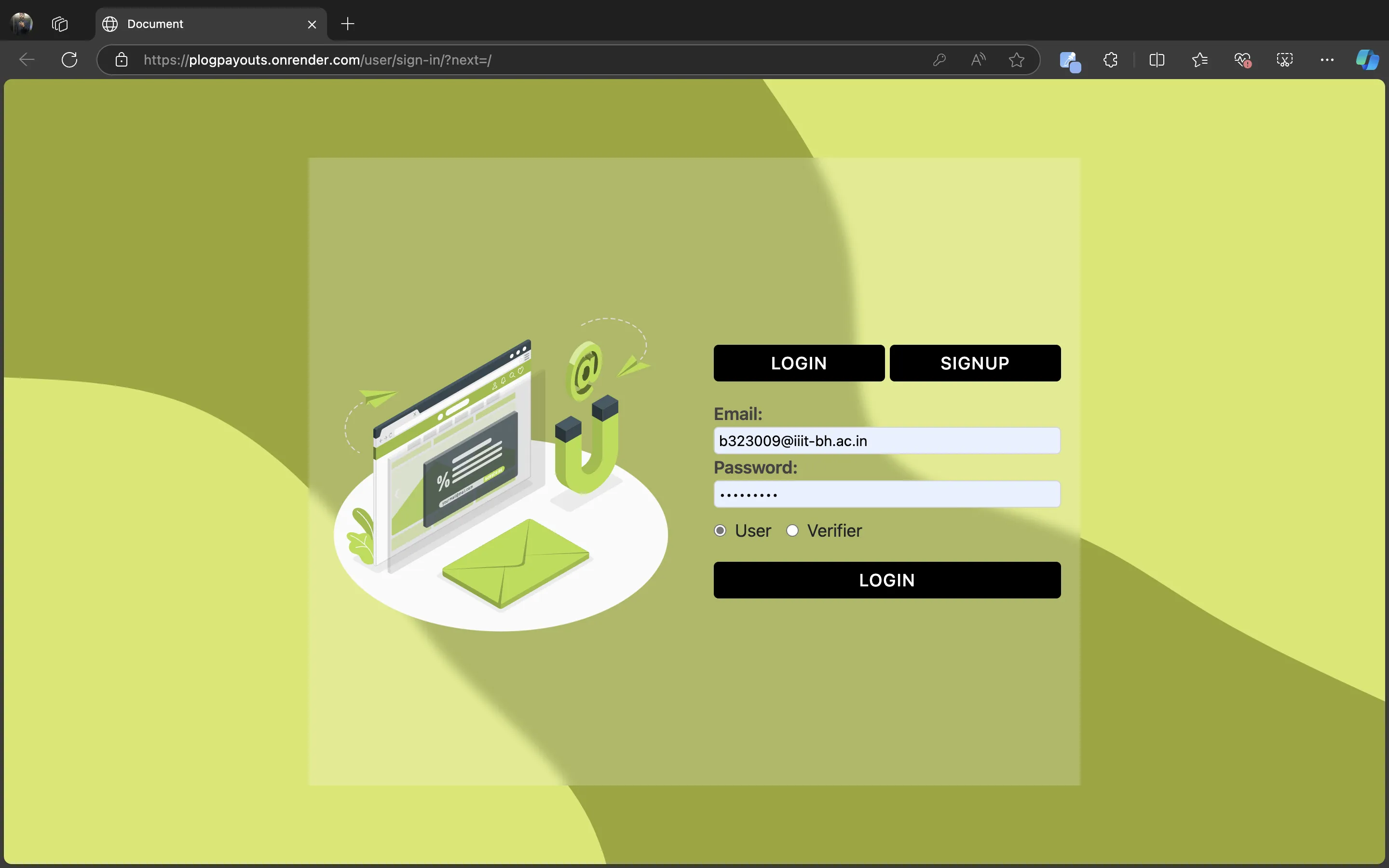Viewport: 1389px width, 868px height.
Task: Activate Read Aloud icon in address bar
Action: tap(978, 60)
